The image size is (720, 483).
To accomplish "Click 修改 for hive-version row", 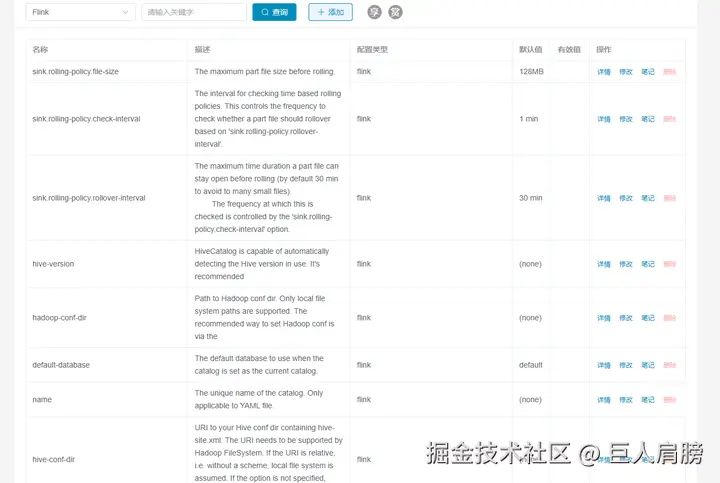I will coord(626,264).
